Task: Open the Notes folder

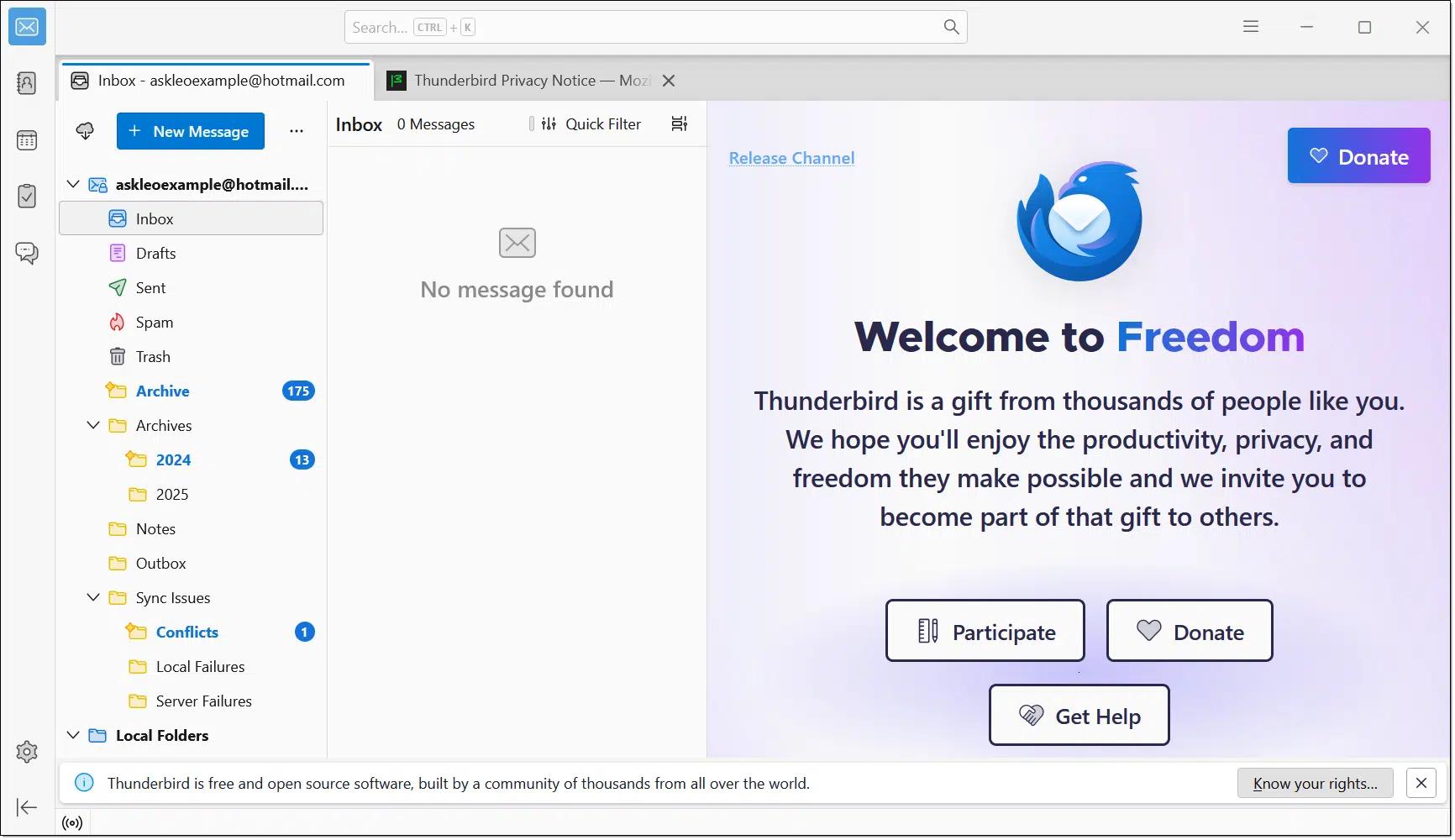Action: [192, 528]
